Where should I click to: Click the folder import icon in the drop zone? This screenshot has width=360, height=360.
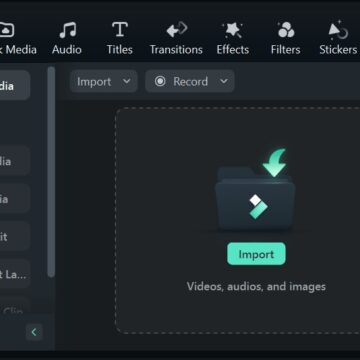tap(255, 190)
